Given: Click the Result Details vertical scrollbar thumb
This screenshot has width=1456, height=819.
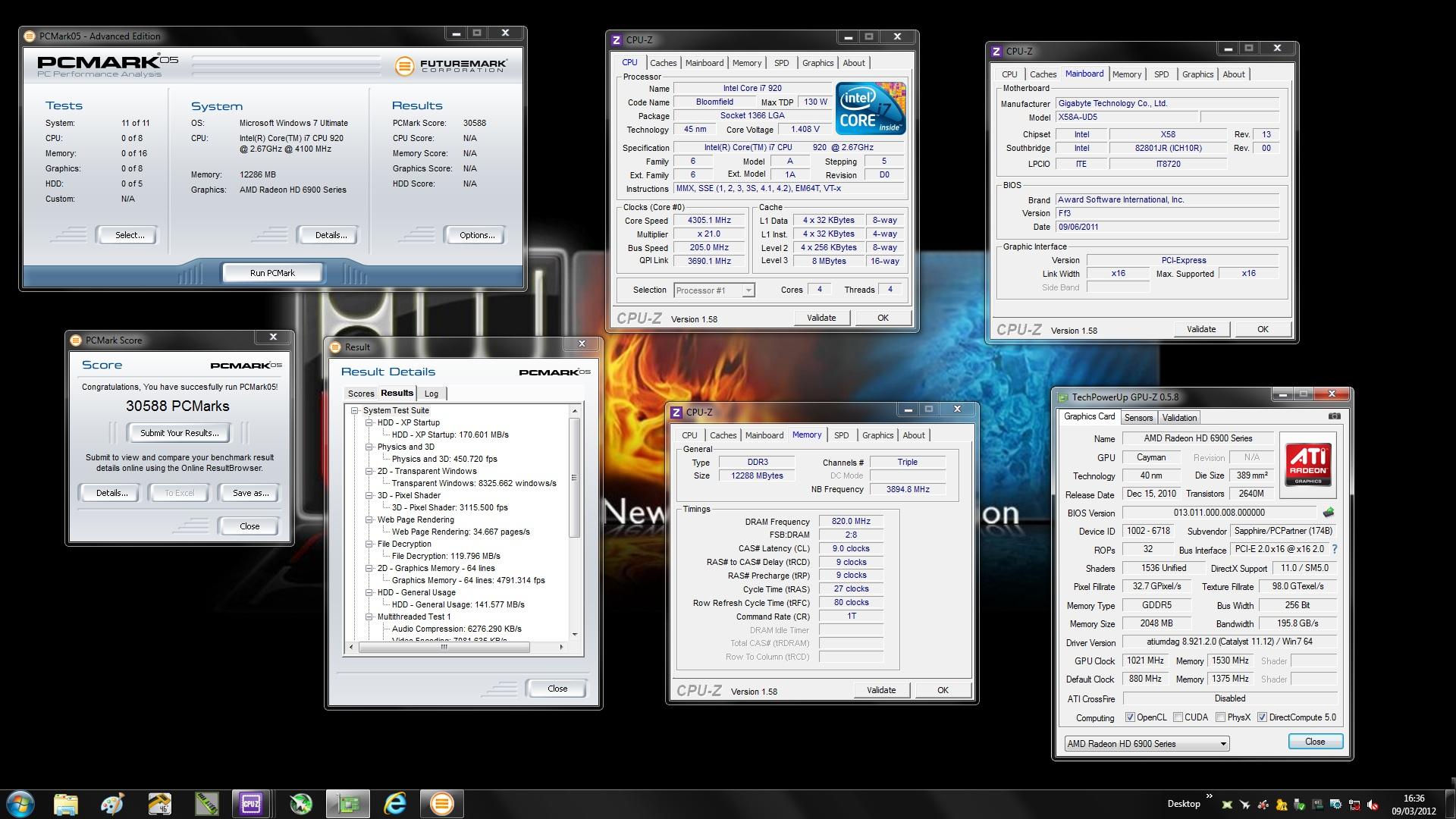Looking at the screenshot, I should [x=574, y=478].
